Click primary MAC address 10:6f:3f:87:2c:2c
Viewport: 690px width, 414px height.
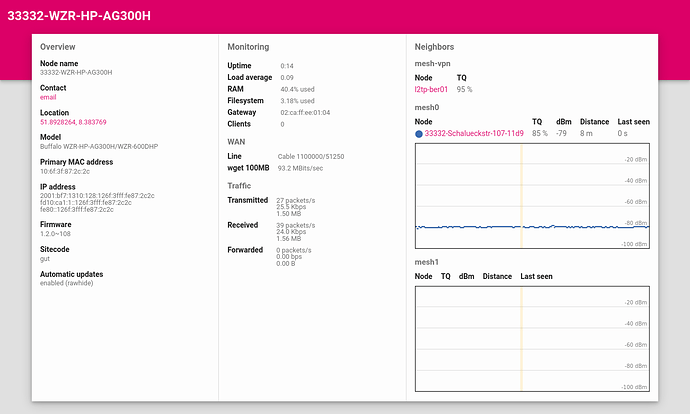pos(65,171)
